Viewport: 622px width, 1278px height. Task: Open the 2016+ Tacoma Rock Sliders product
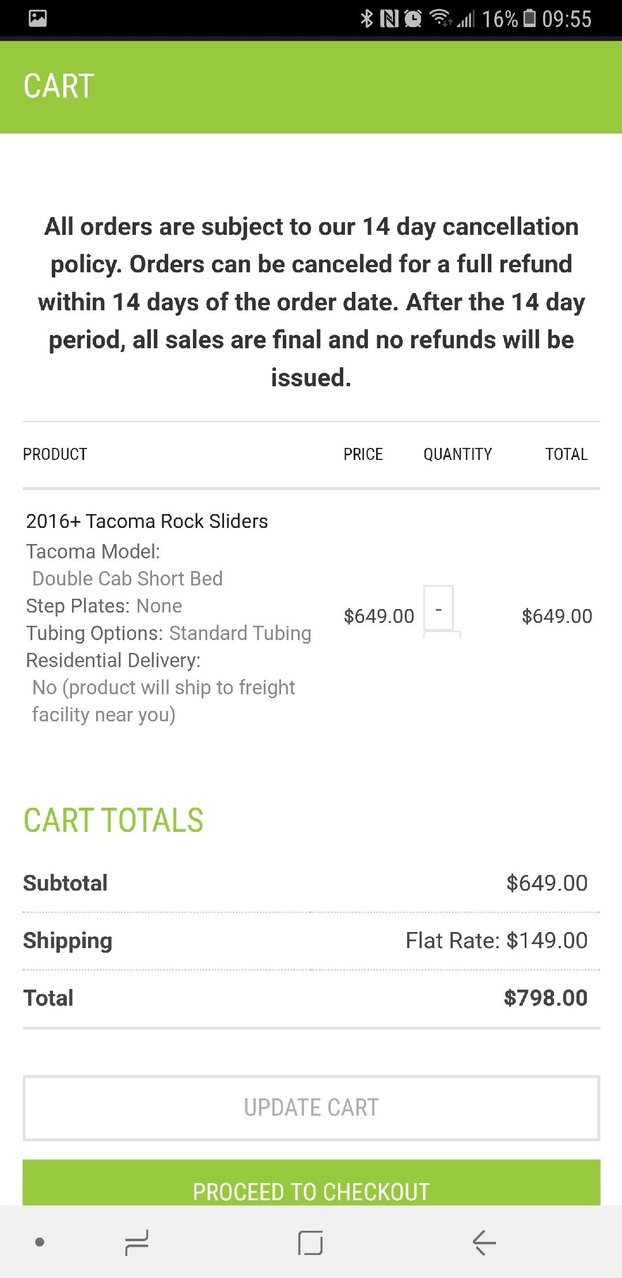coord(147,521)
